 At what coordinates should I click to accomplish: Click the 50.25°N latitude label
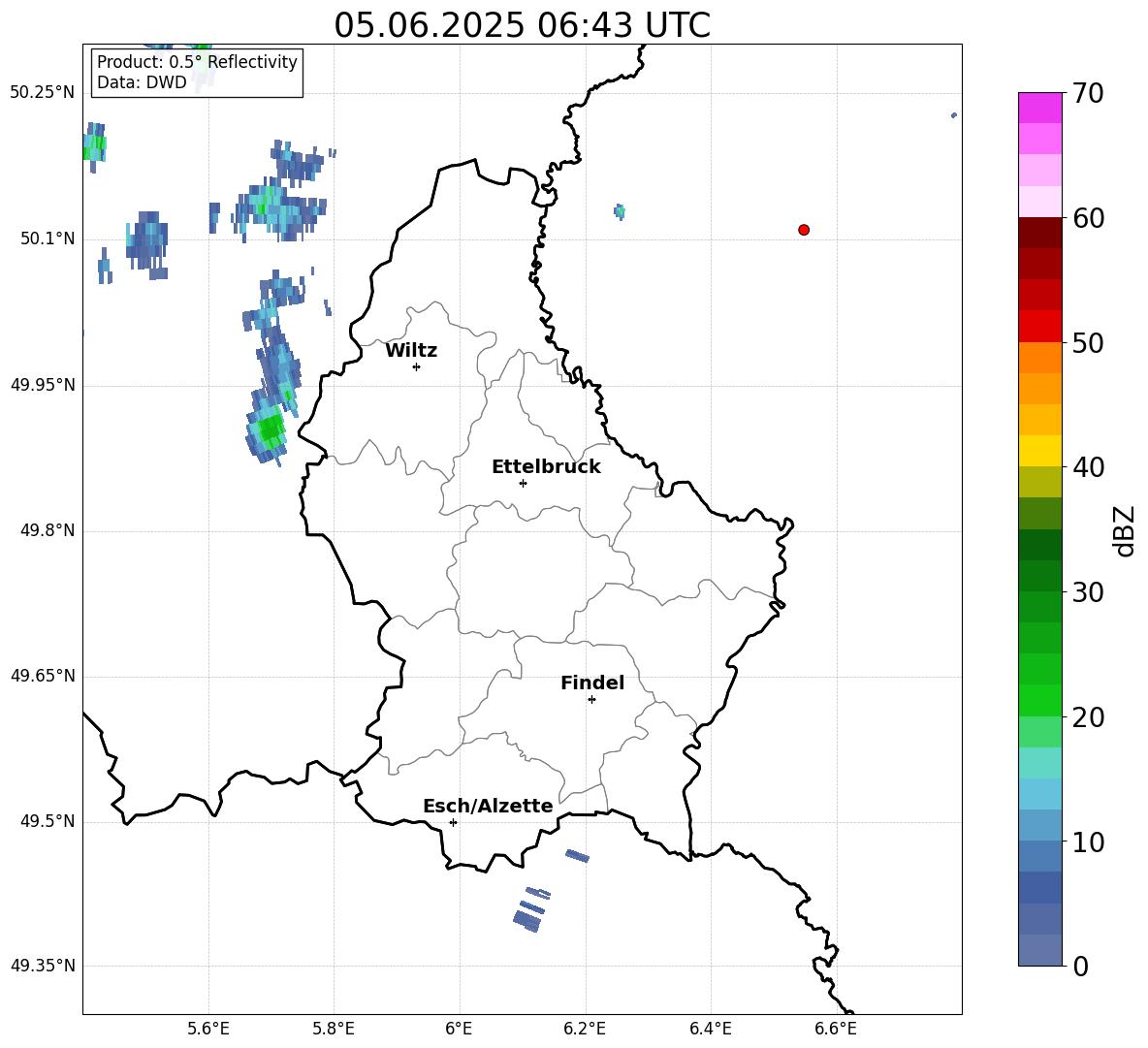43,93
